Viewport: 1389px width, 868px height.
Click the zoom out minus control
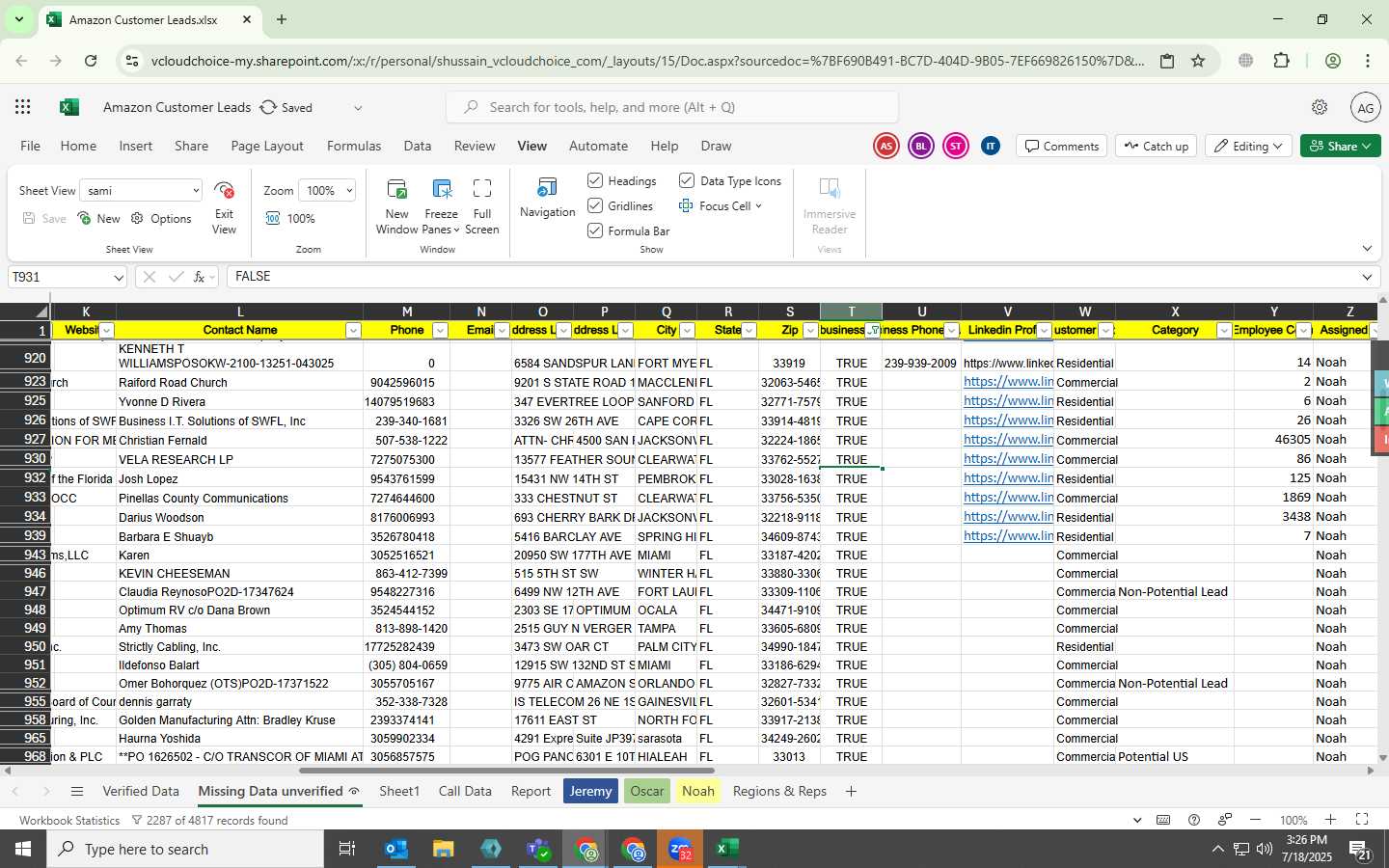click(1255, 820)
